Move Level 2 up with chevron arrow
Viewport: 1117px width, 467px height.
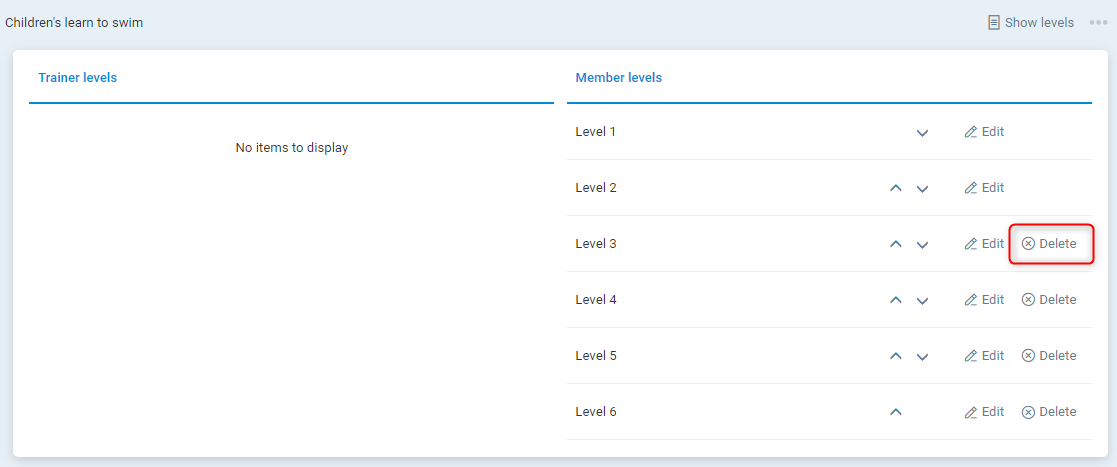point(896,188)
